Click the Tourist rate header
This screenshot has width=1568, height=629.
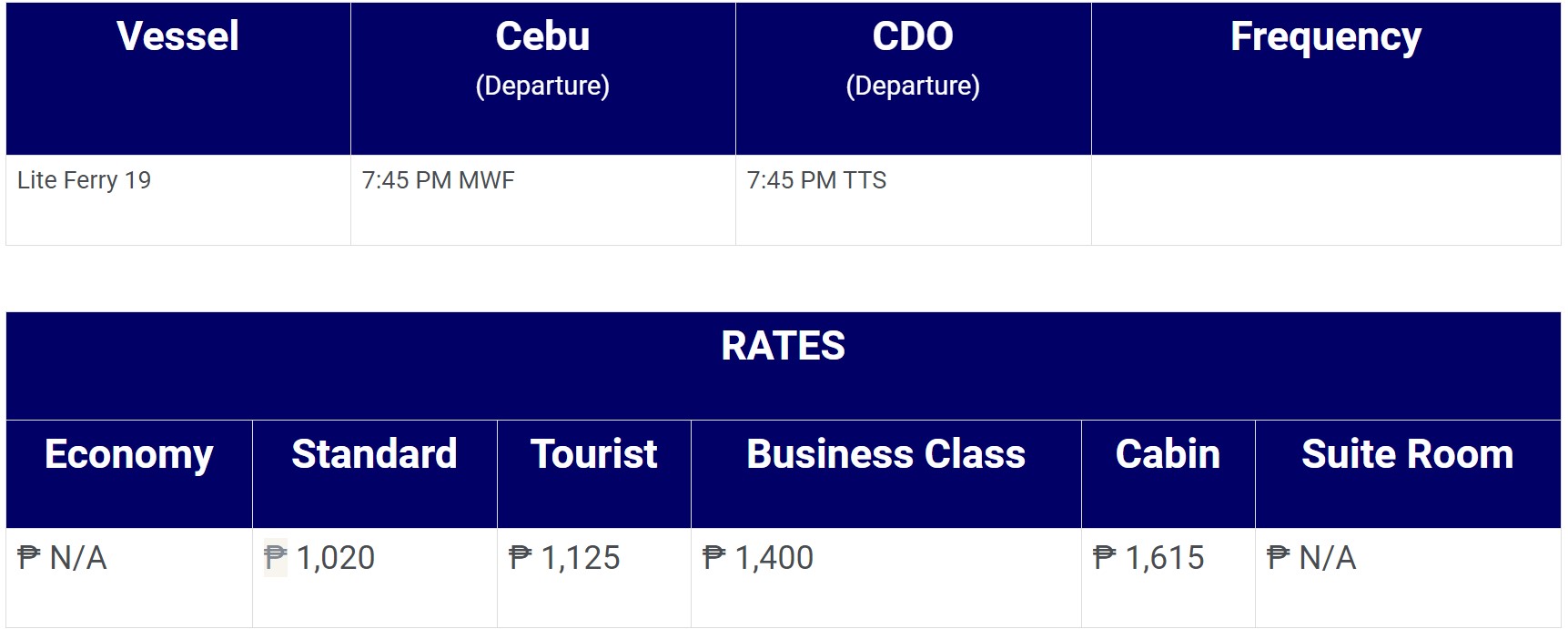[x=594, y=473]
